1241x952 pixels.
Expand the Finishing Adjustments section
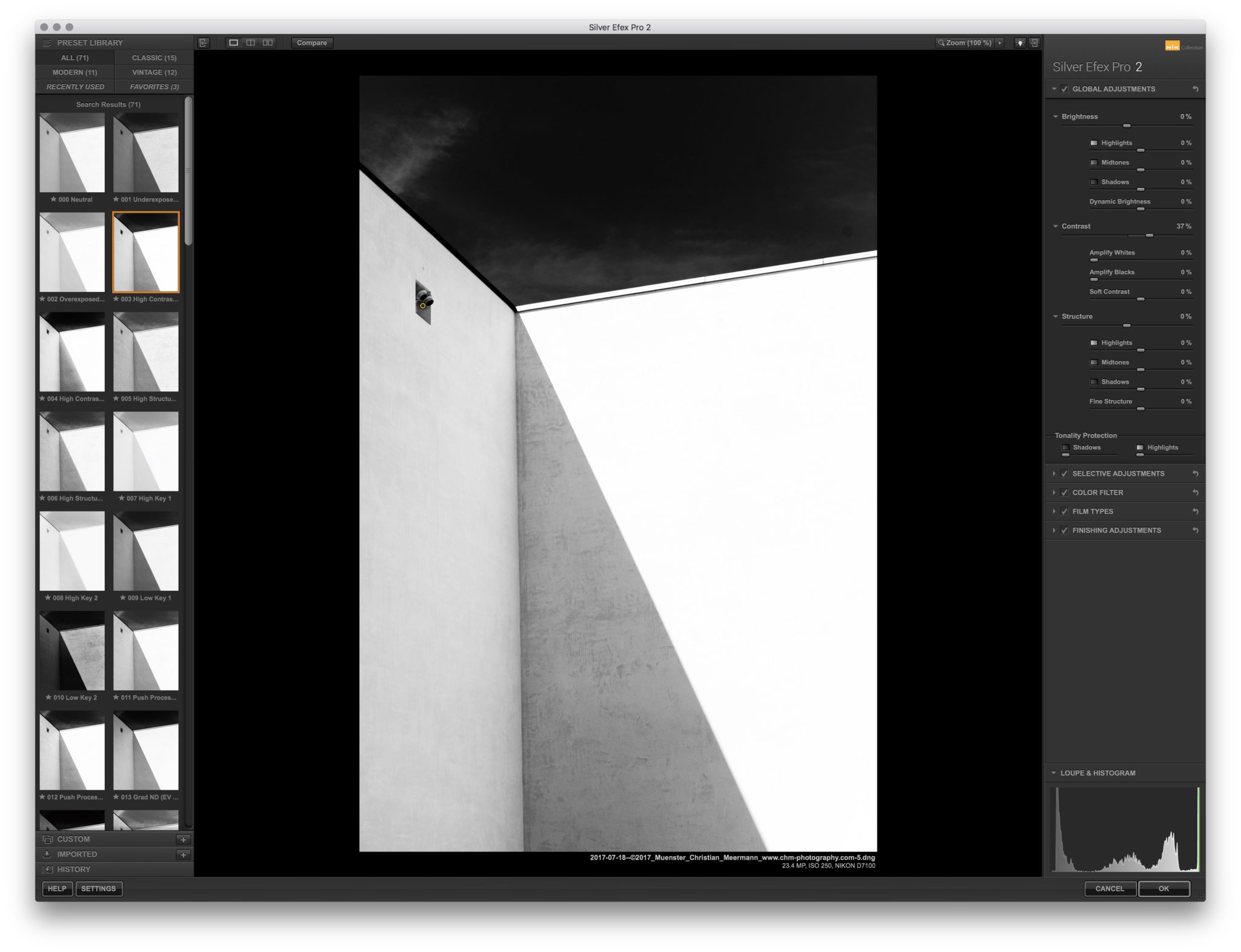(x=1054, y=530)
